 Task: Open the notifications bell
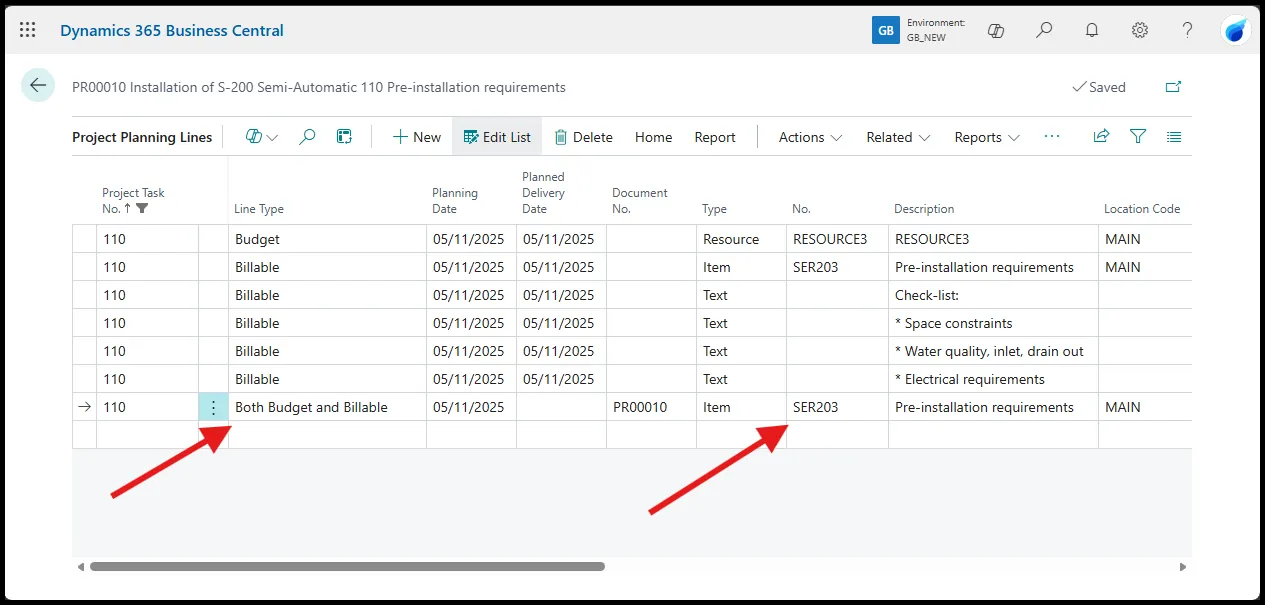[x=1092, y=30]
